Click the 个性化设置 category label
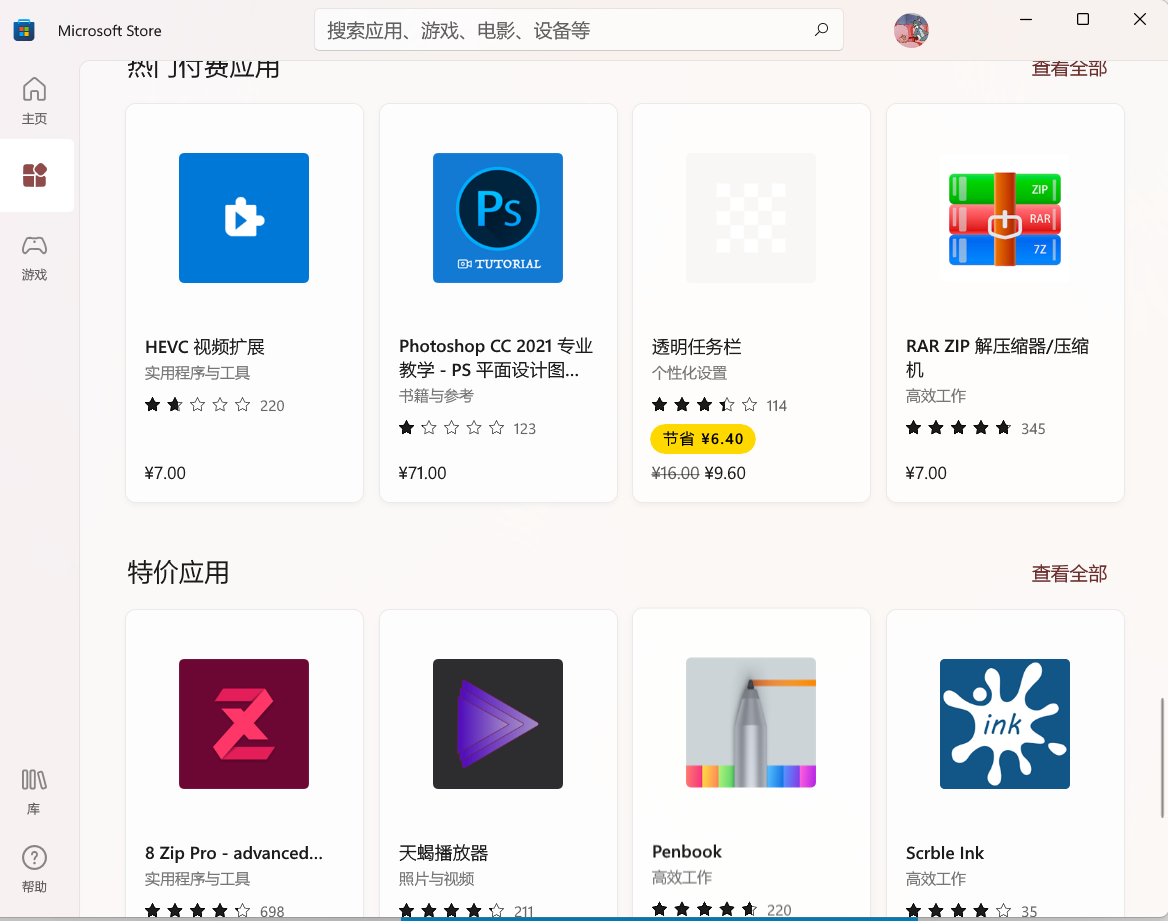1168x921 pixels. pos(689,373)
